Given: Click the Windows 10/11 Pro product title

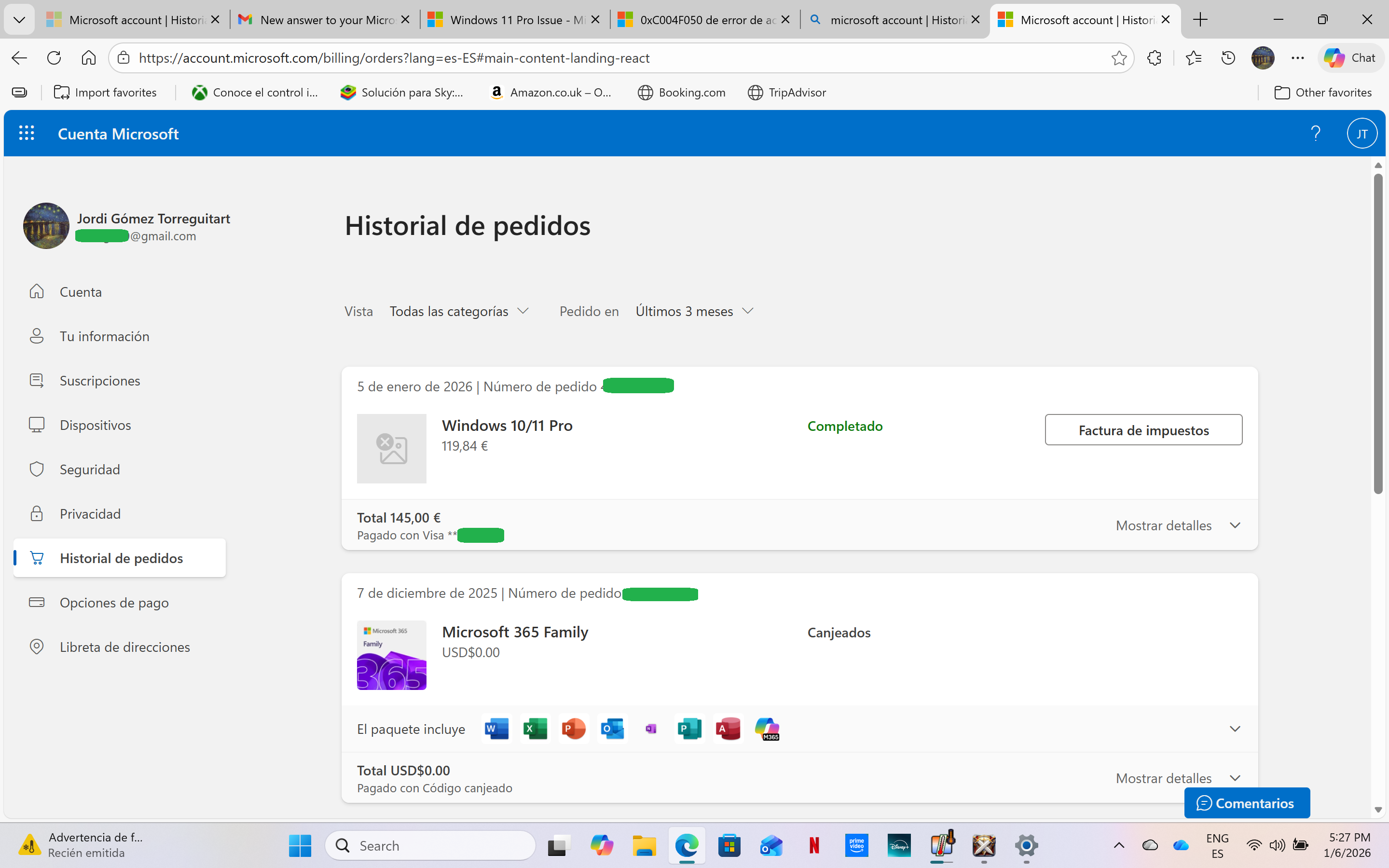Looking at the screenshot, I should [508, 426].
